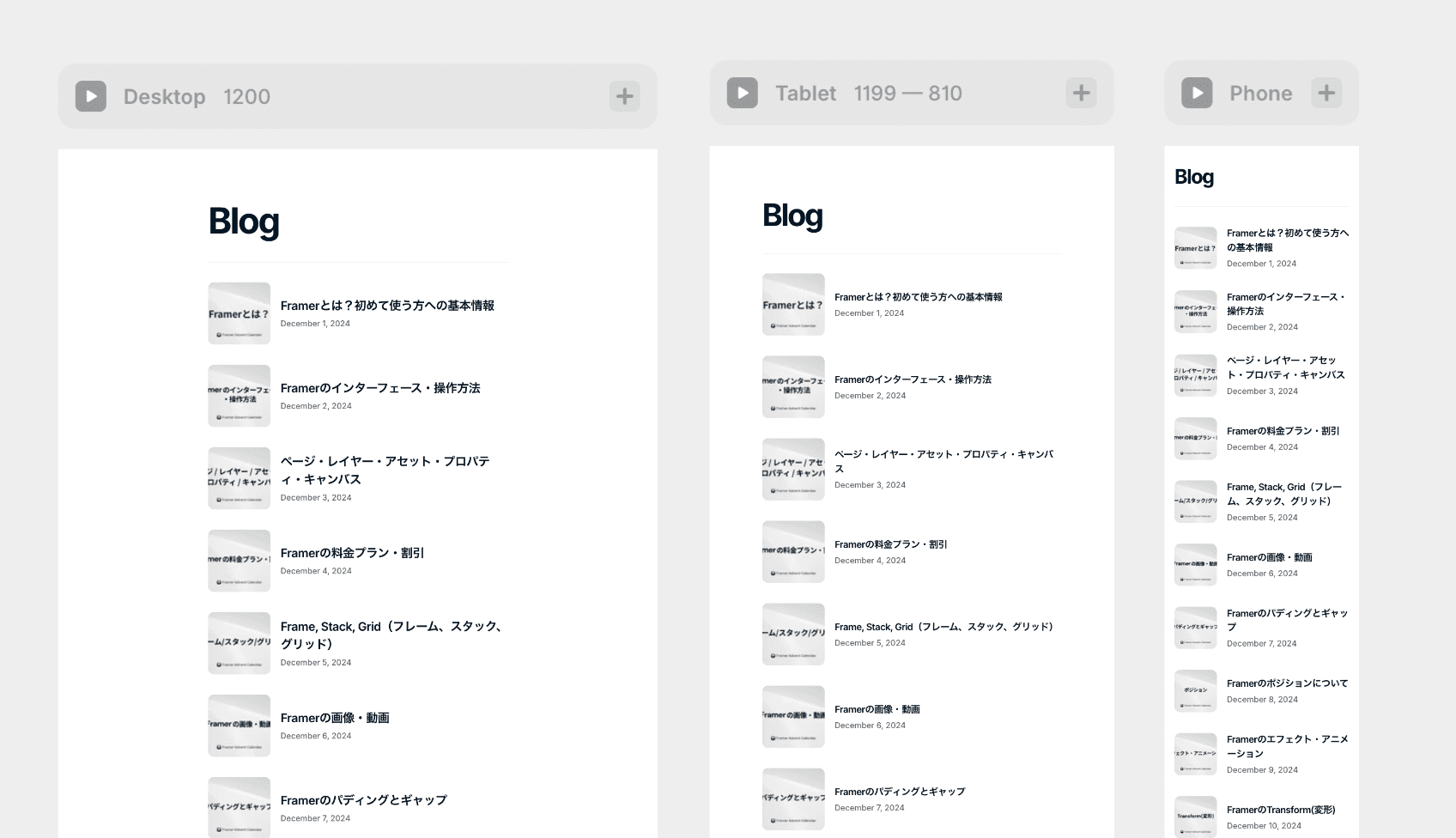Select the Desktop width value 1200
Image resolution: width=1456 pixels, height=838 pixels.
point(247,97)
